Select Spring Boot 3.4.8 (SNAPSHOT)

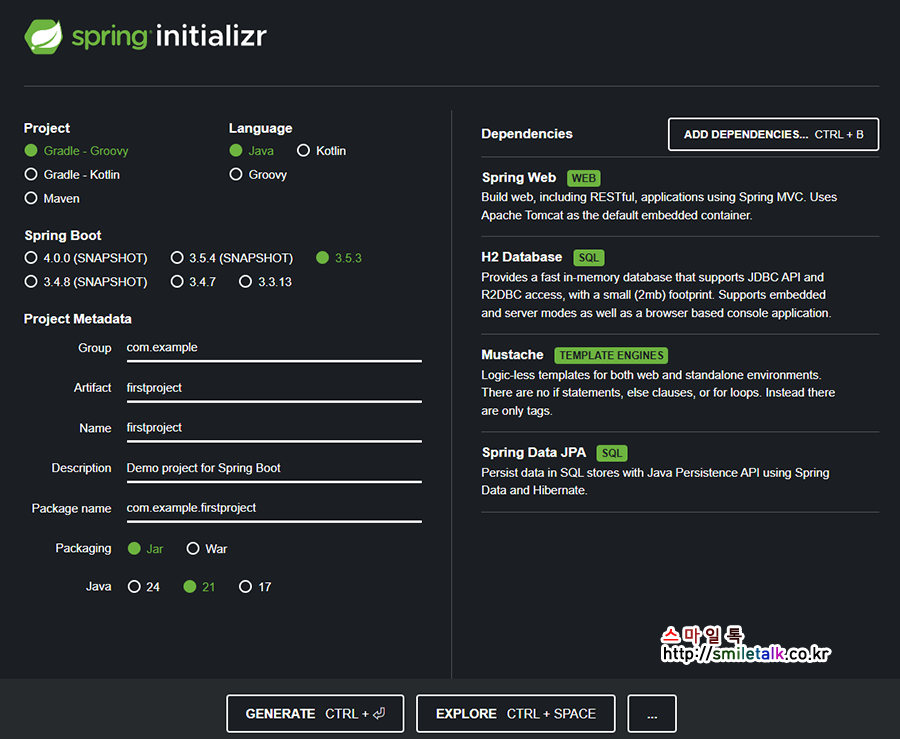pos(86,282)
